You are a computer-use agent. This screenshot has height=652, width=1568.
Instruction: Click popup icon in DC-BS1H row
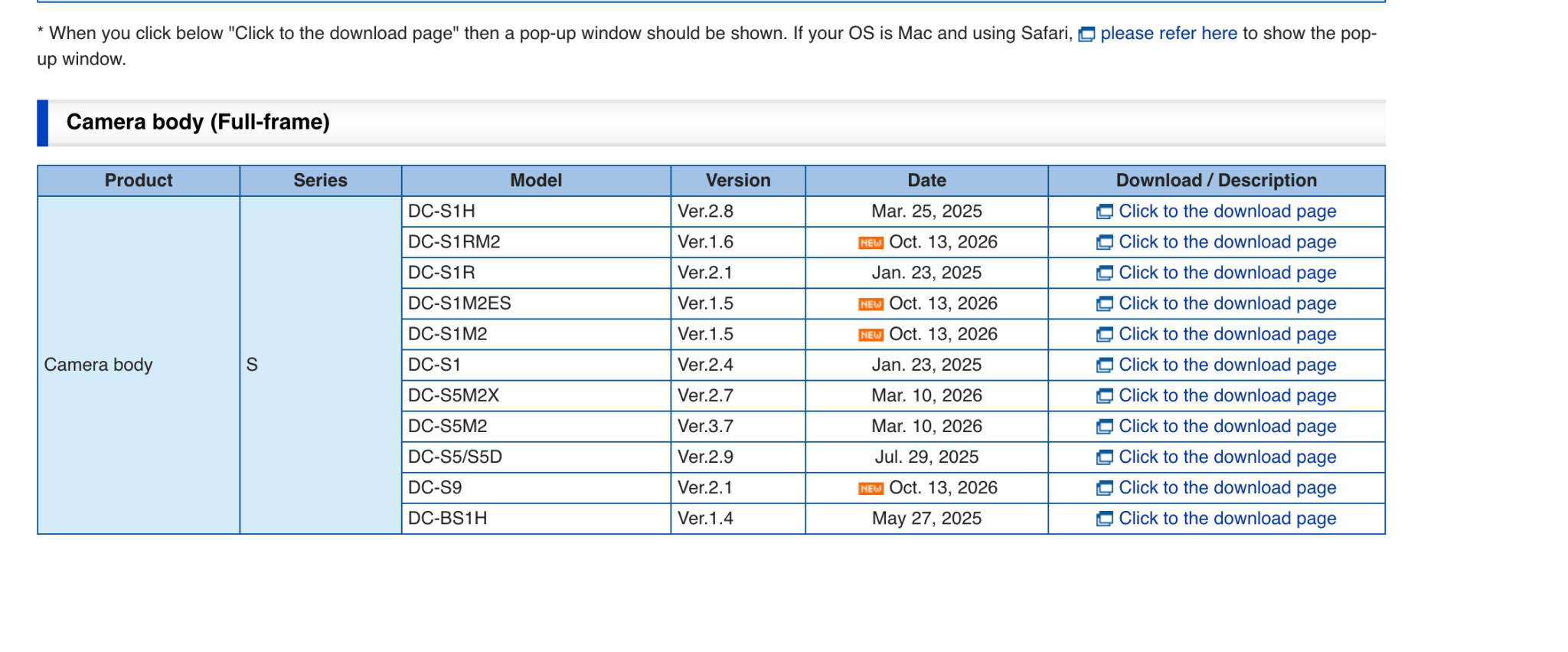point(1104,519)
